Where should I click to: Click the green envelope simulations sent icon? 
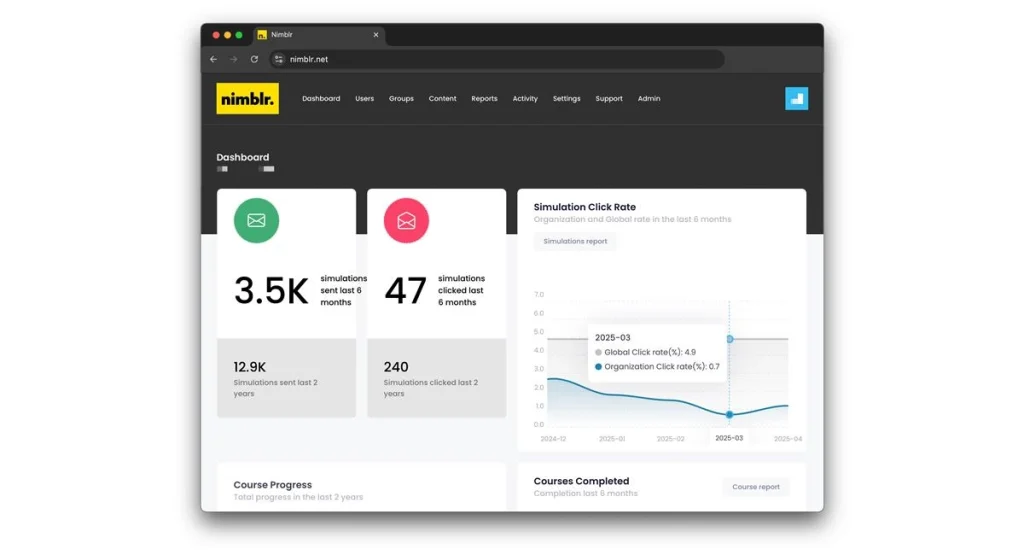[x=256, y=221]
